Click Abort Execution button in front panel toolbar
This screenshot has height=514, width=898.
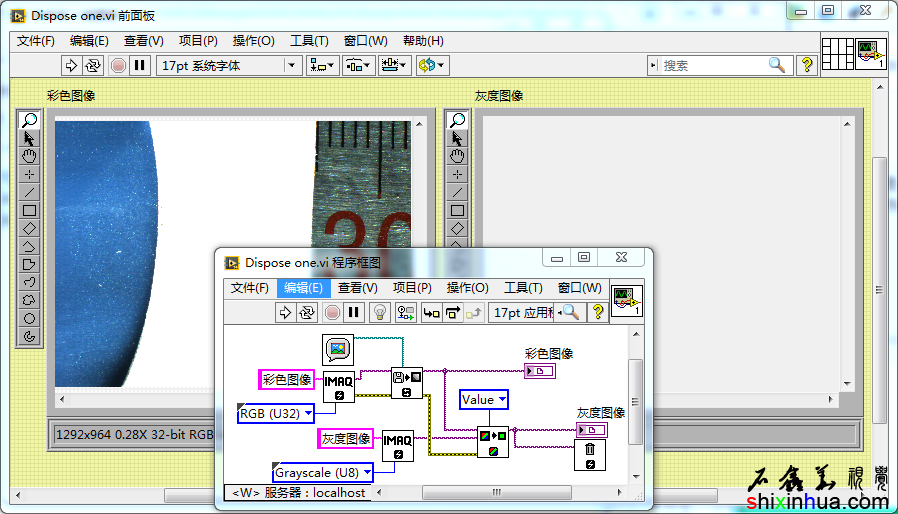(x=118, y=65)
